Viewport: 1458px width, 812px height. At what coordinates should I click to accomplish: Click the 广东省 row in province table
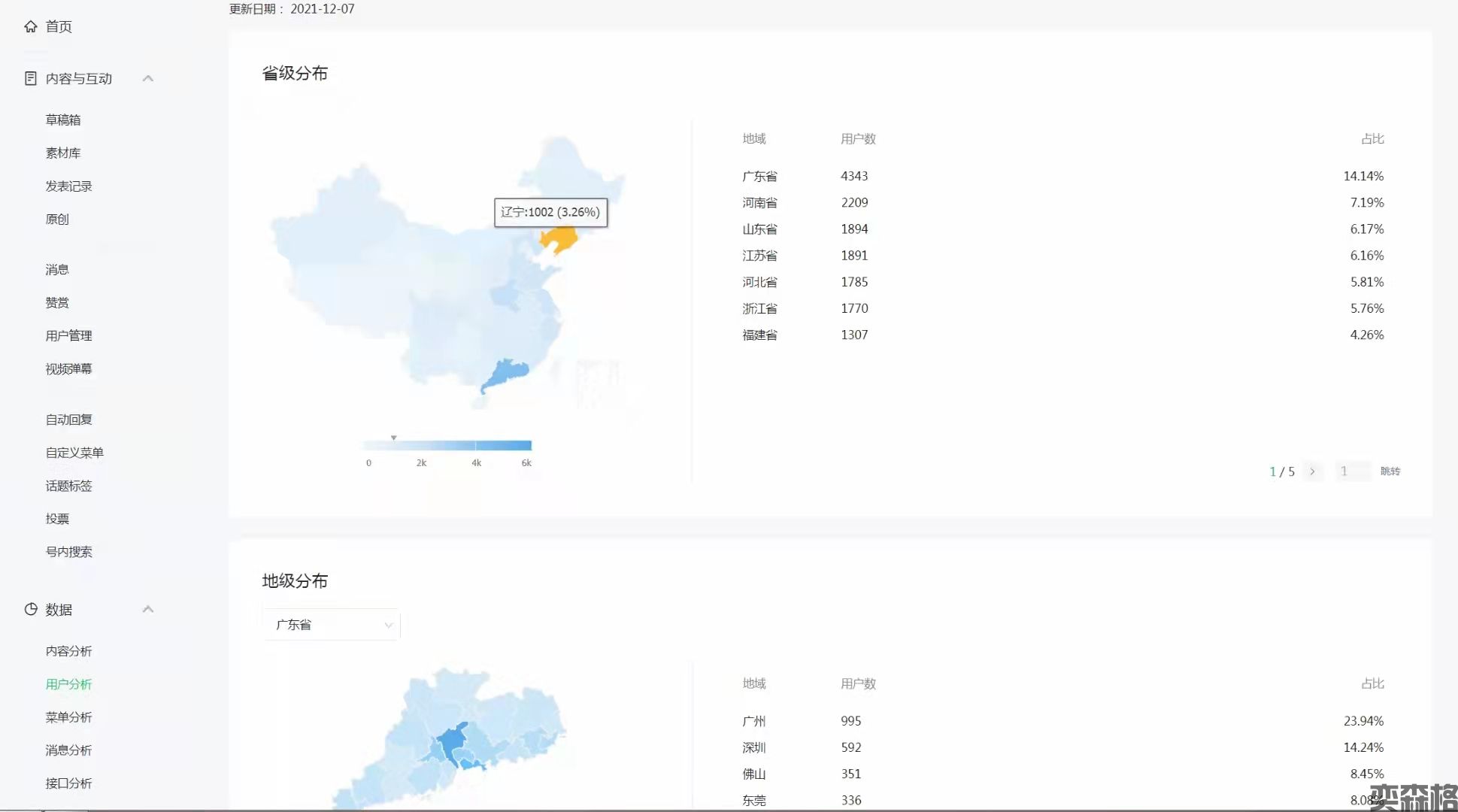pos(759,176)
